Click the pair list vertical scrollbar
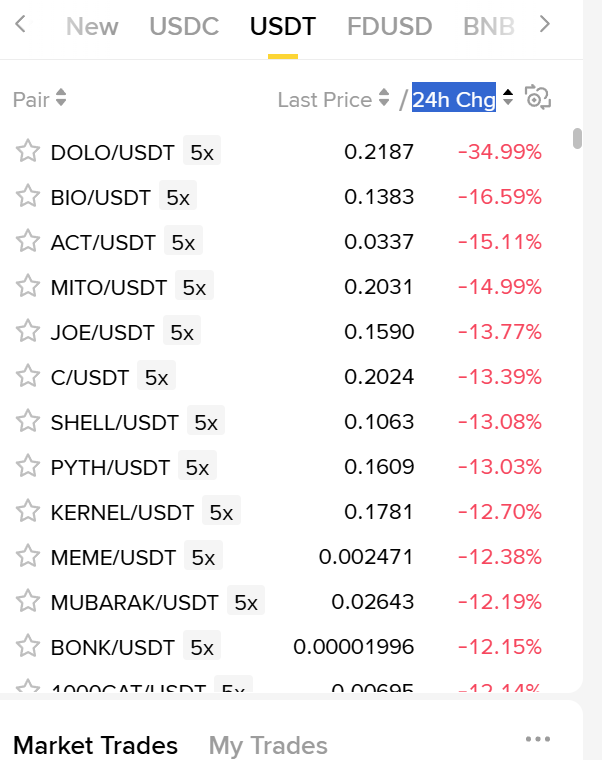The height and width of the screenshot is (760, 602). (x=577, y=139)
